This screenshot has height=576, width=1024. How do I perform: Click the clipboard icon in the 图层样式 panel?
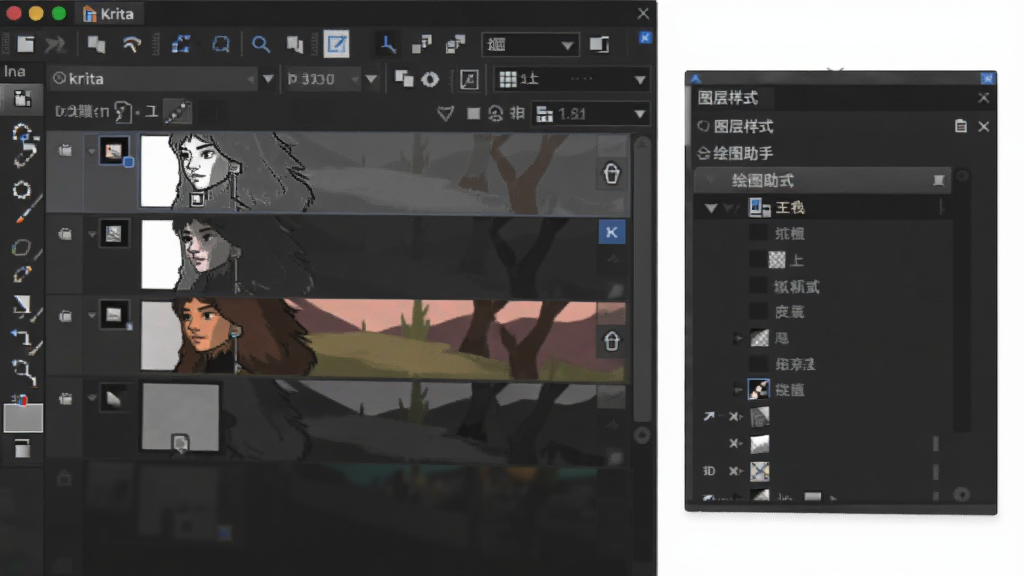coord(961,126)
